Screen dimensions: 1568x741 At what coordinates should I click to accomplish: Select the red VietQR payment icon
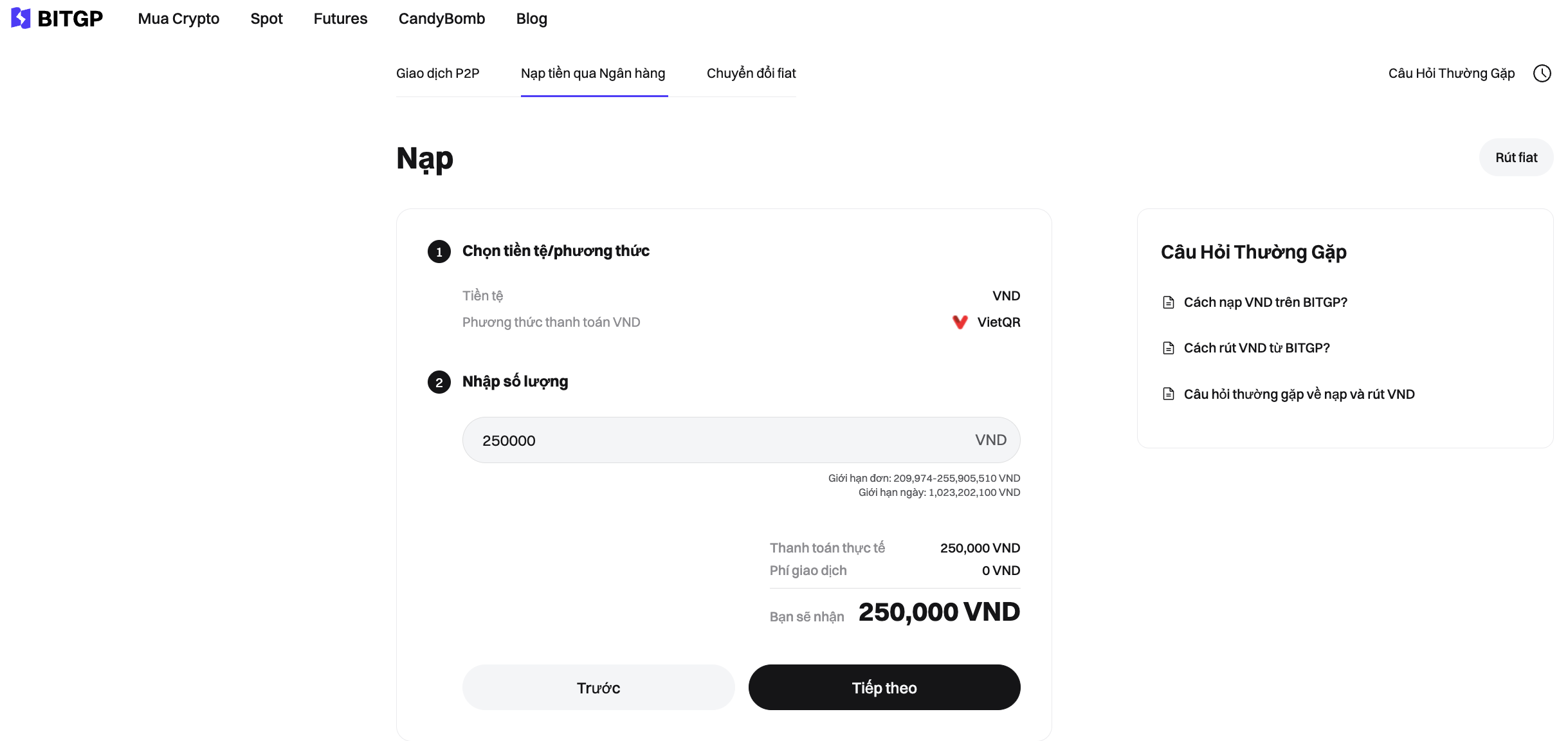coord(960,322)
